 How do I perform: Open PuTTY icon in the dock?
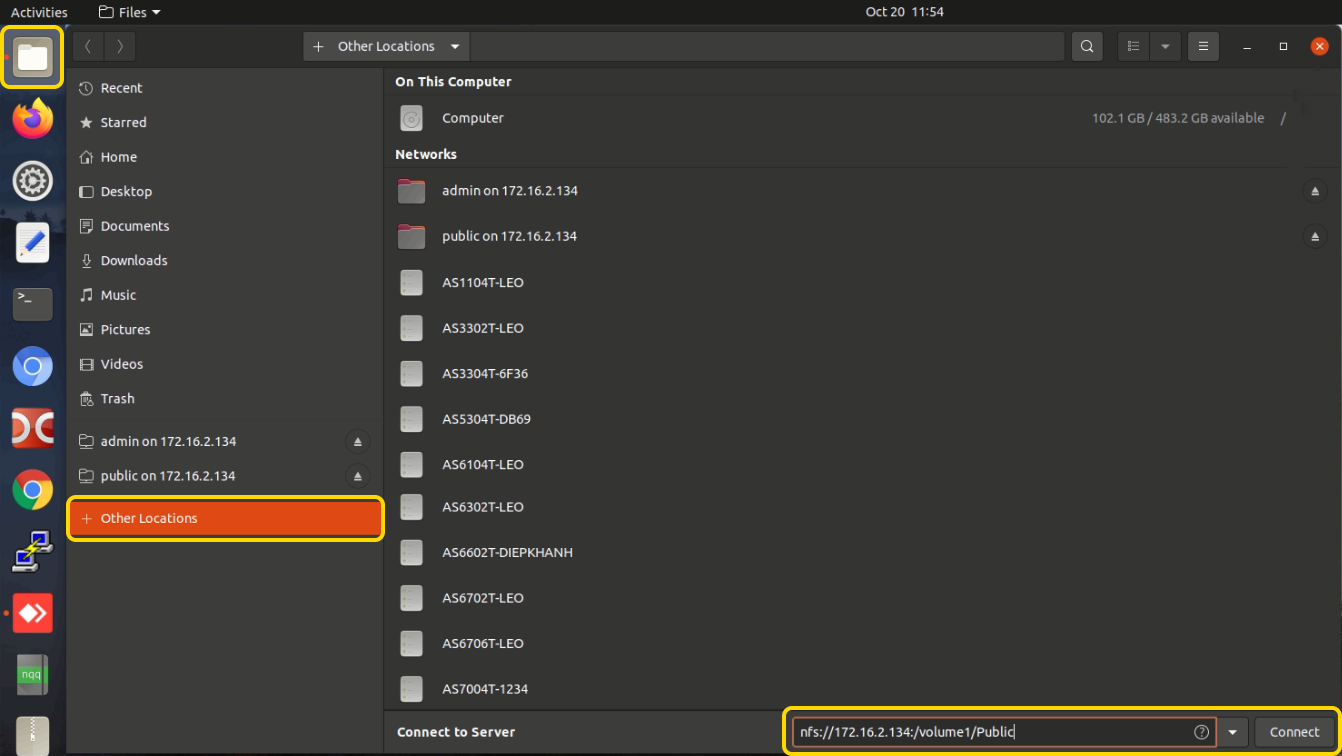click(x=32, y=551)
